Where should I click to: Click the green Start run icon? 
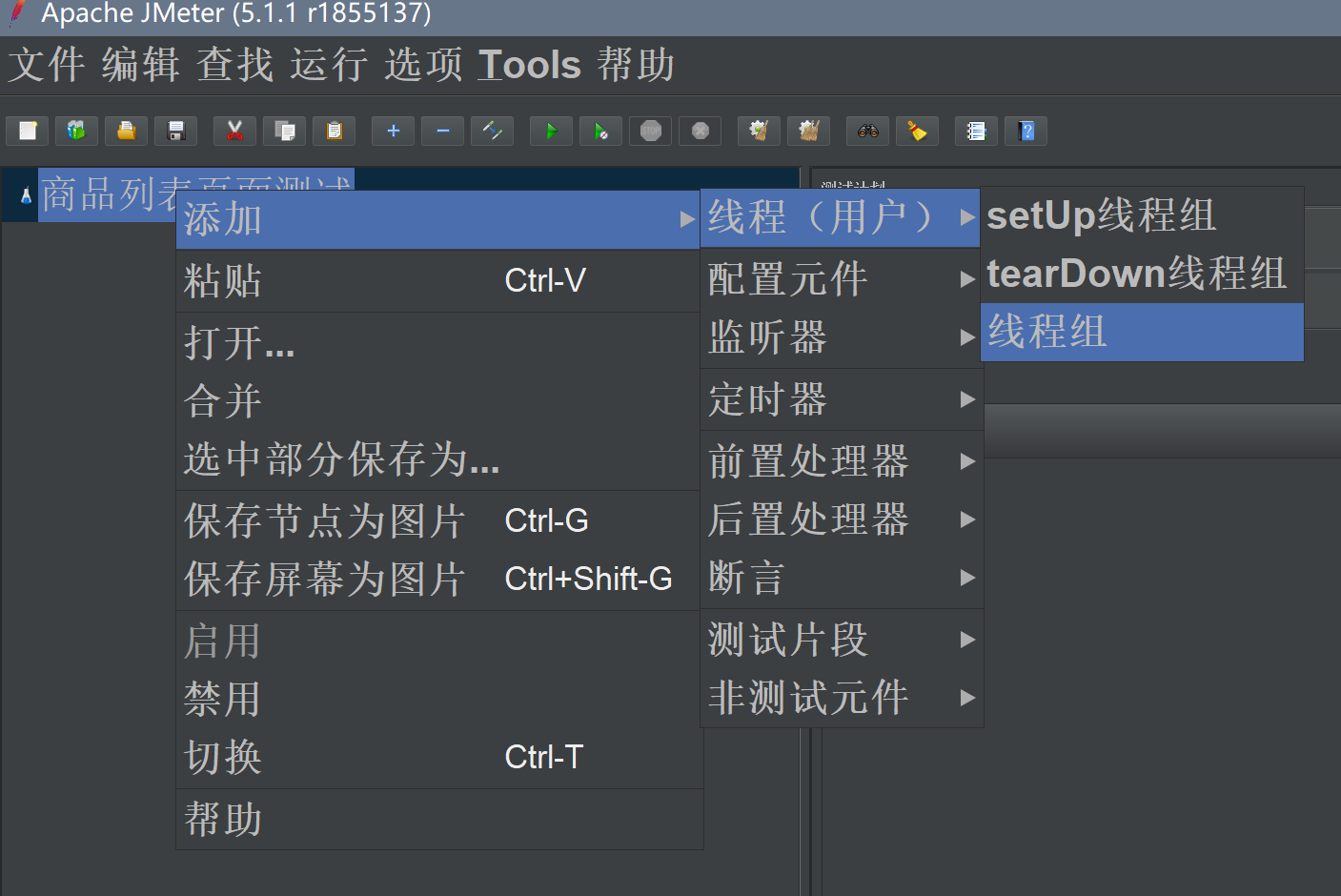(x=551, y=131)
